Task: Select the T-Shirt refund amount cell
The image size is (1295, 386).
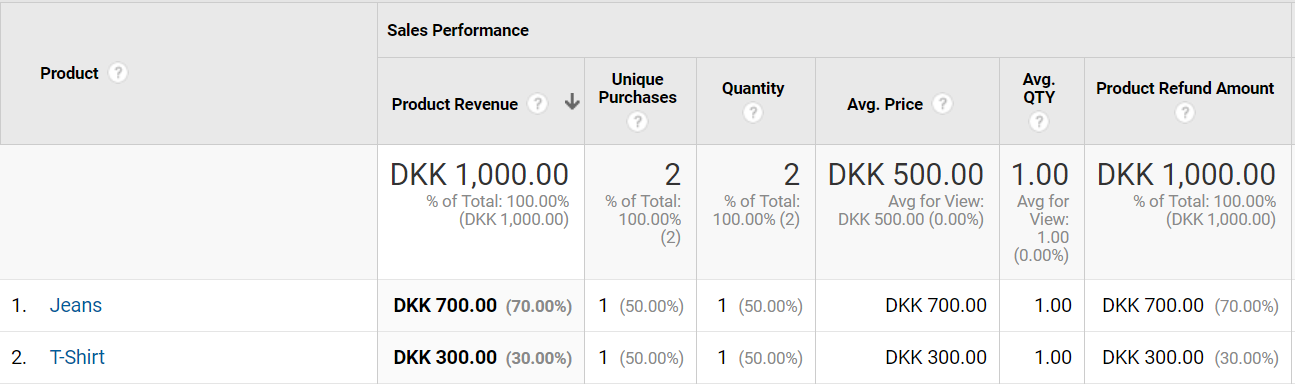Action: click(x=1190, y=358)
